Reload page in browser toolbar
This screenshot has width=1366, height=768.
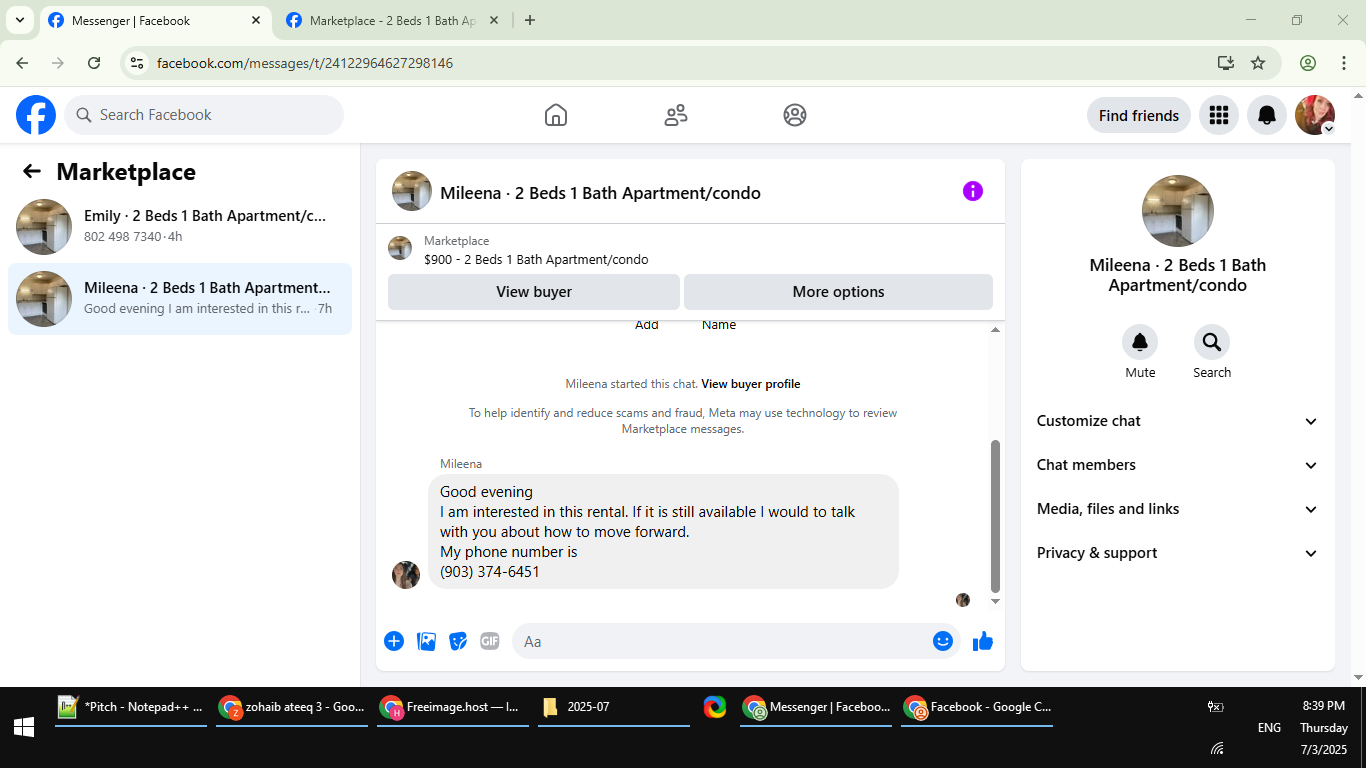click(x=94, y=63)
